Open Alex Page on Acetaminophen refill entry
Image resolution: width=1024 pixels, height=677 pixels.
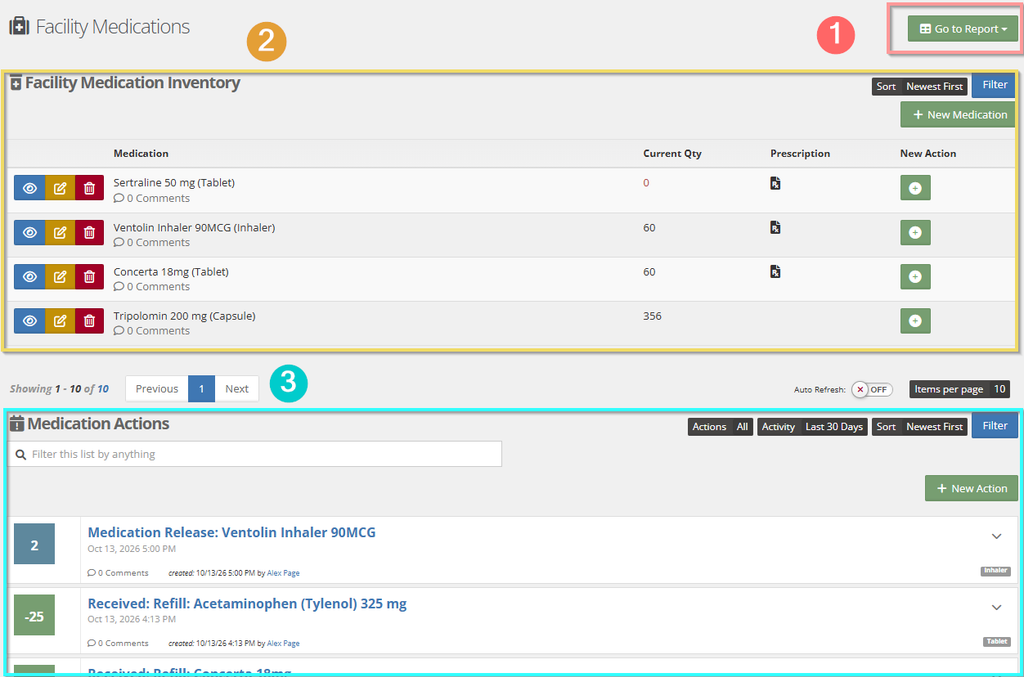click(x=283, y=643)
